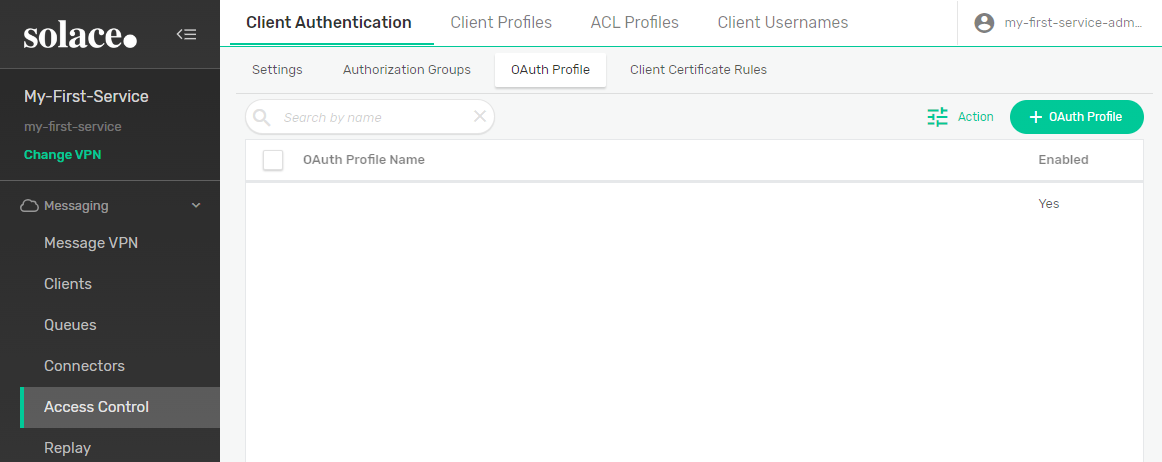
Task: Click the Messaging cloud icon
Action: tap(29, 206)
